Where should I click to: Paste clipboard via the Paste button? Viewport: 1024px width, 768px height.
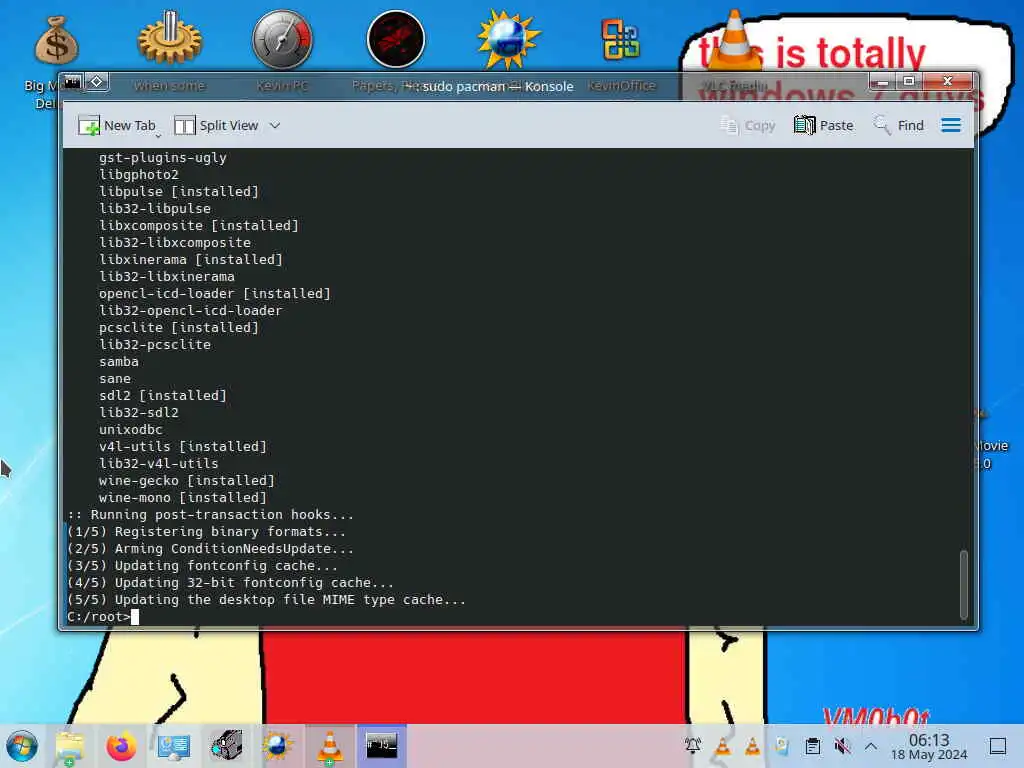824,125
